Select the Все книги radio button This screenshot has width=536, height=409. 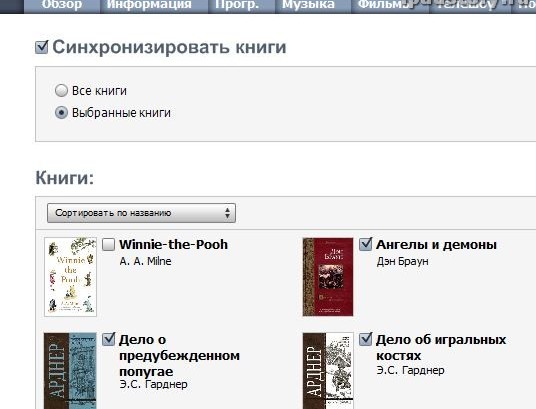click(62, 91)
